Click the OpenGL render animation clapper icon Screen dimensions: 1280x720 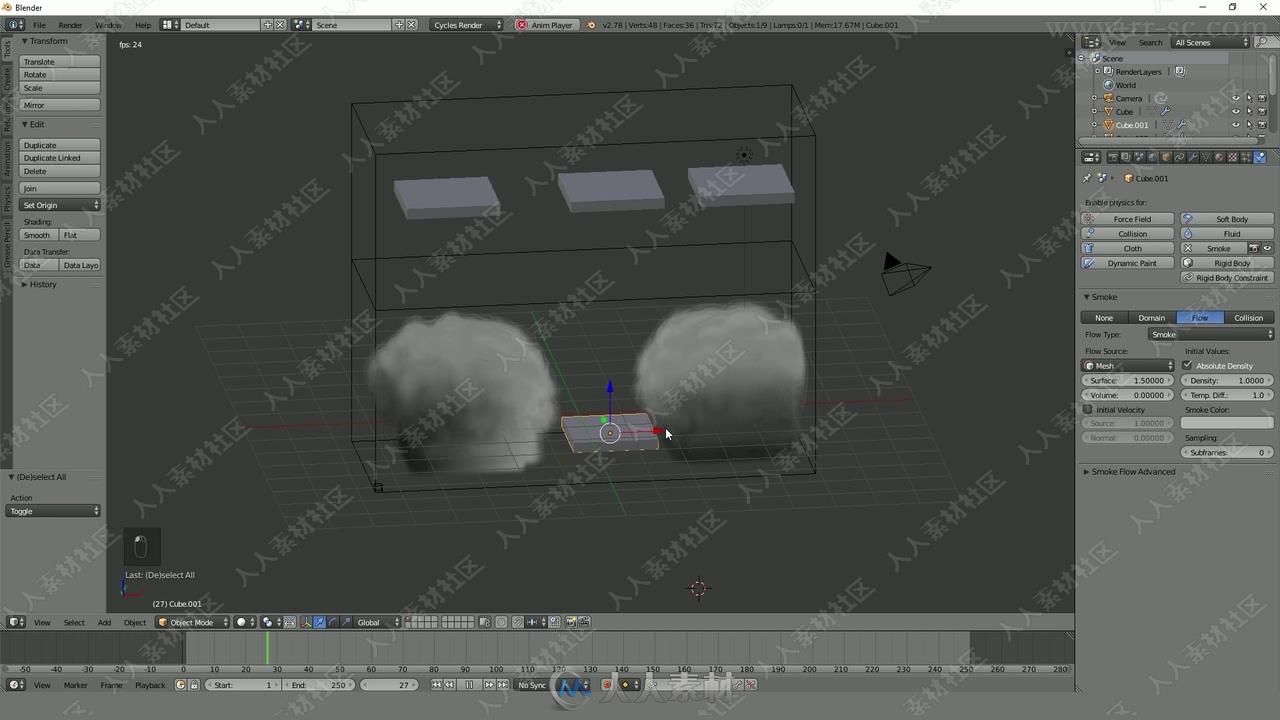click(584, 622)
